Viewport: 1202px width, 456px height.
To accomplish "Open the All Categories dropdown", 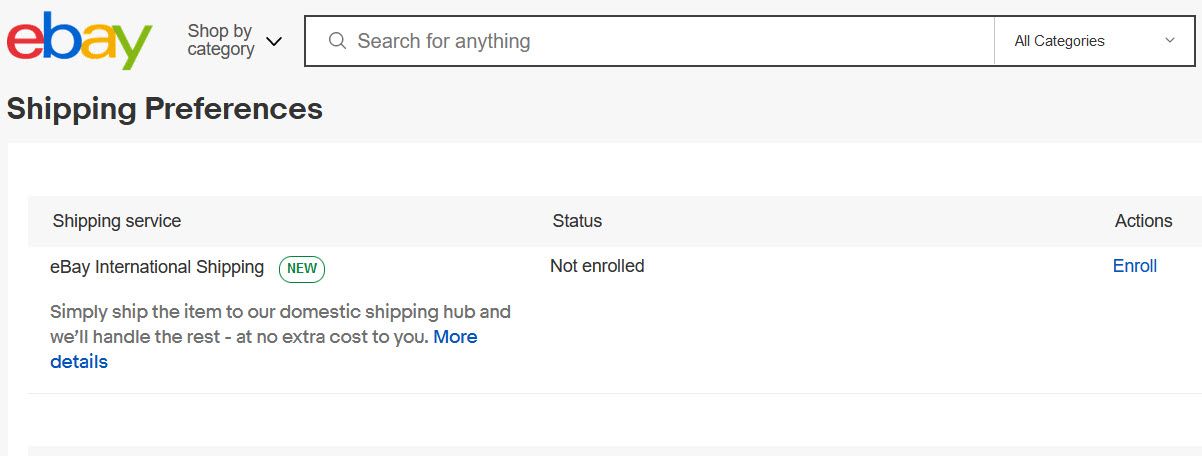I will coord(1094,41).
